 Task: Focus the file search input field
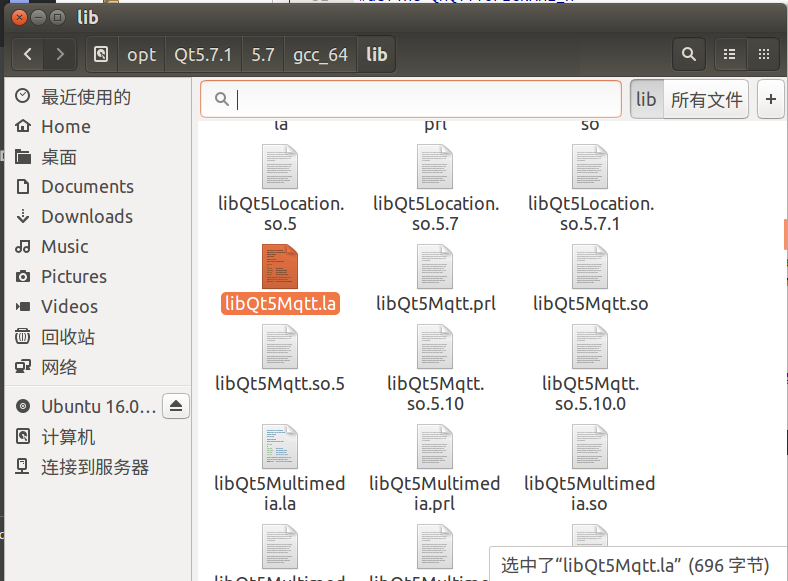click(x=411, y=99)
